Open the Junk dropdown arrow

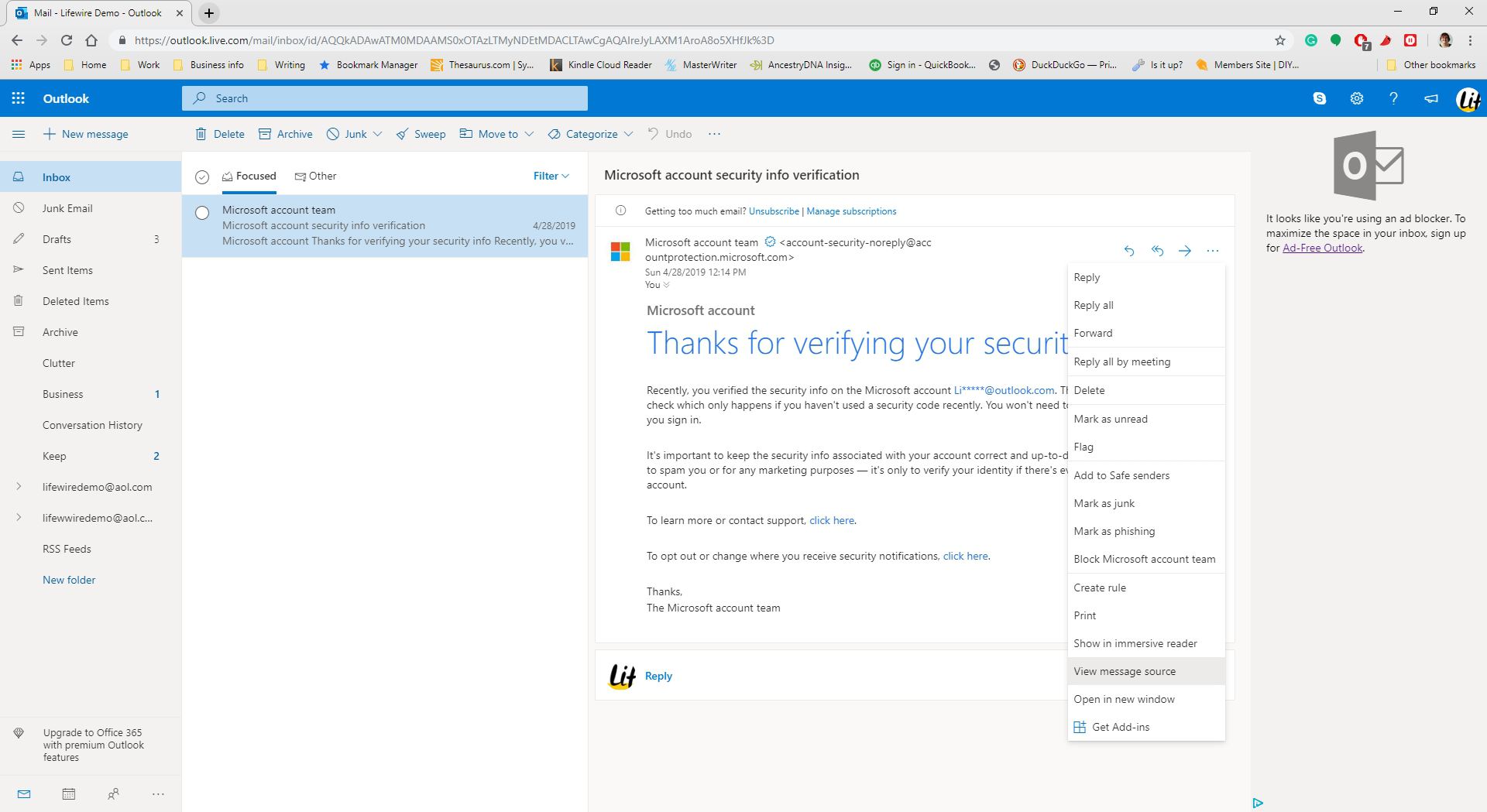(377, 134)
